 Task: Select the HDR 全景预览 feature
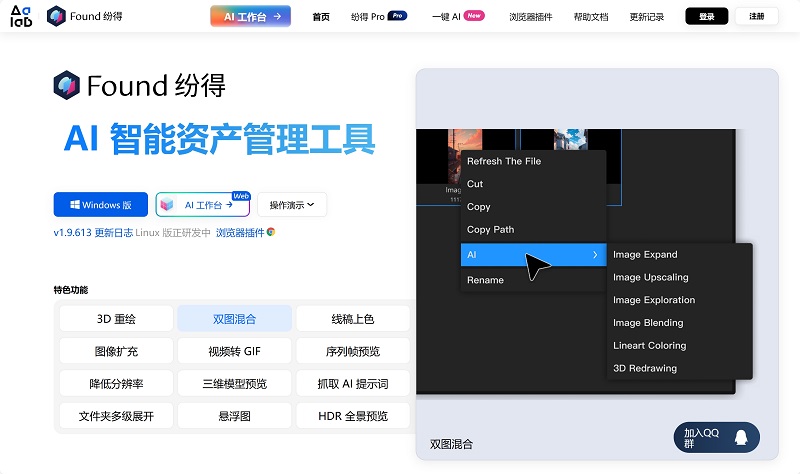(x=353, y=416)
